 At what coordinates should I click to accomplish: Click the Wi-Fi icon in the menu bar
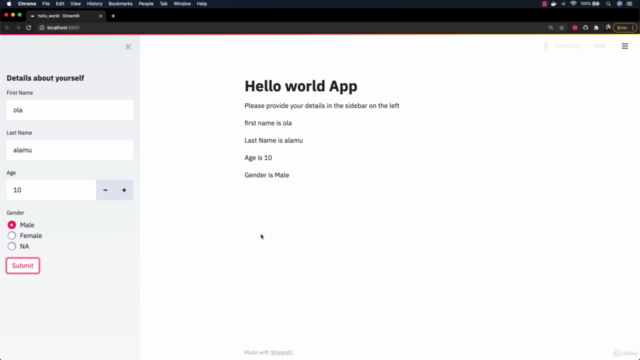573,4
